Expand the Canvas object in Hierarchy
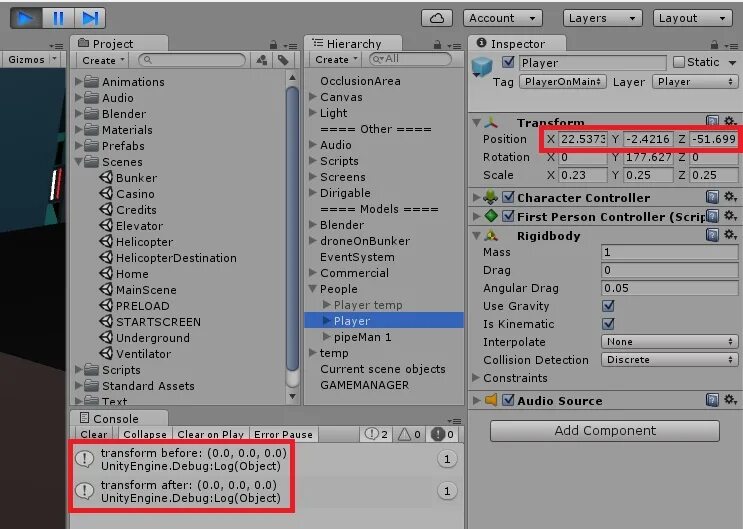The image size is (743, 529). (x=313, y=97)
